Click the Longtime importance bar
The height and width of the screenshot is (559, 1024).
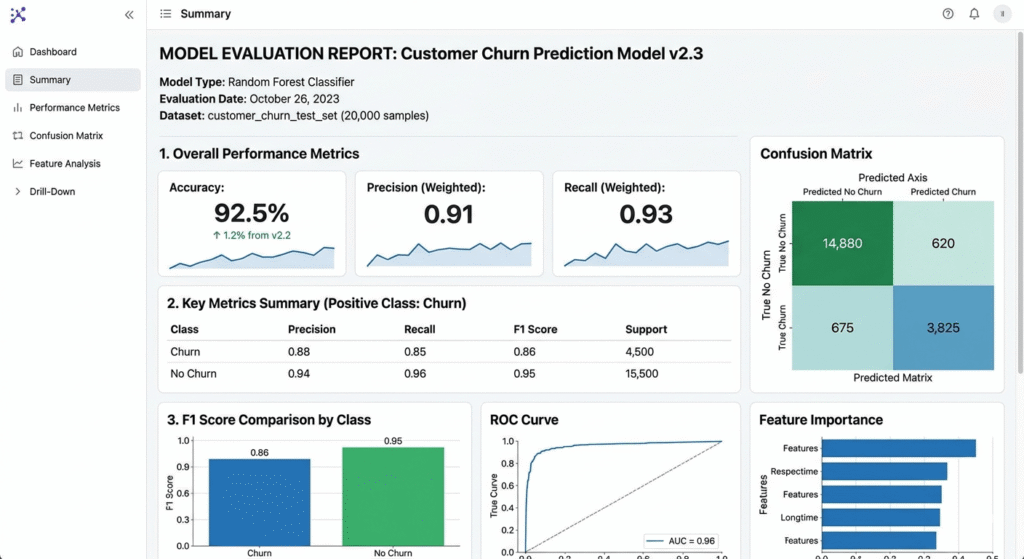881,517
